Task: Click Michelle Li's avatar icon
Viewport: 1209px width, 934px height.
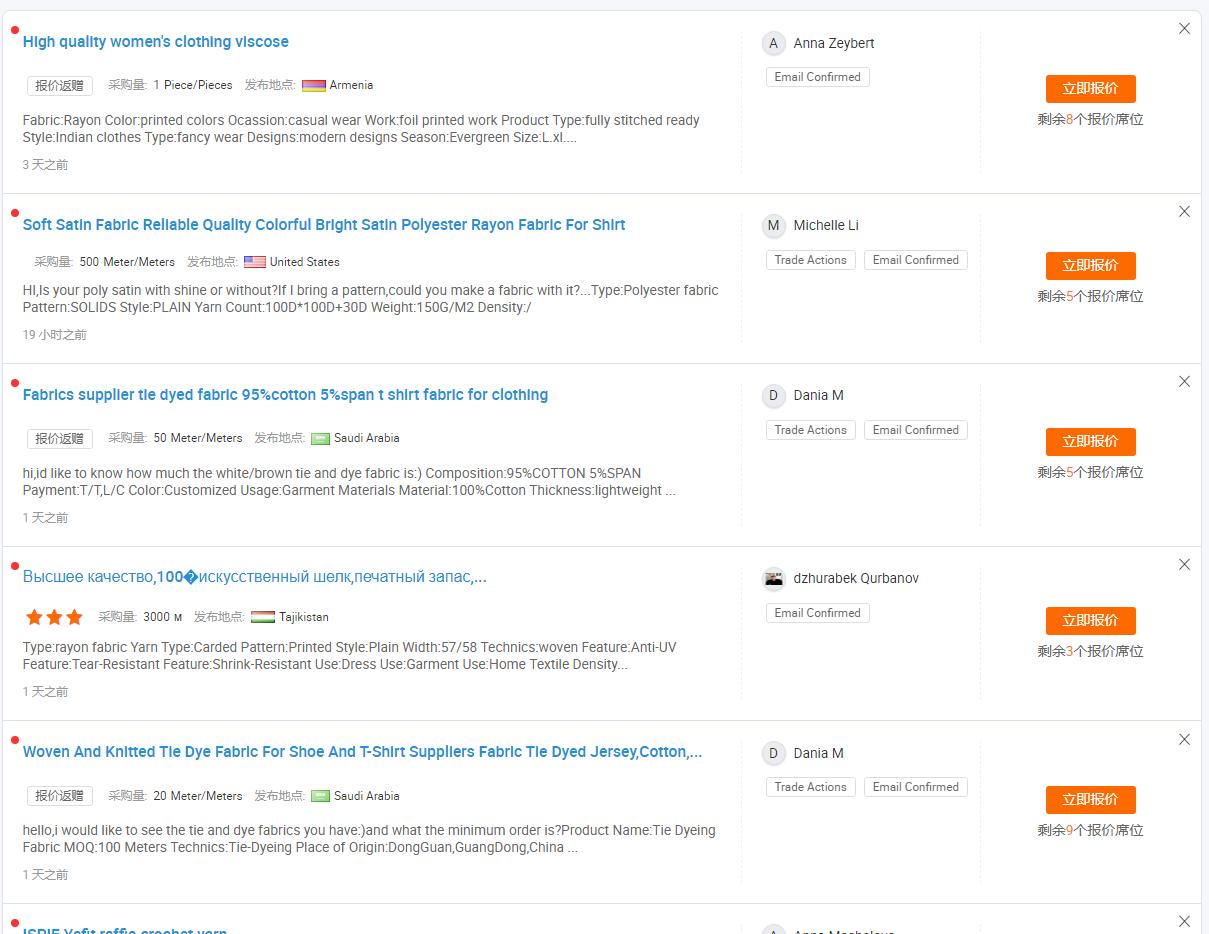Action: coord(773,226)
